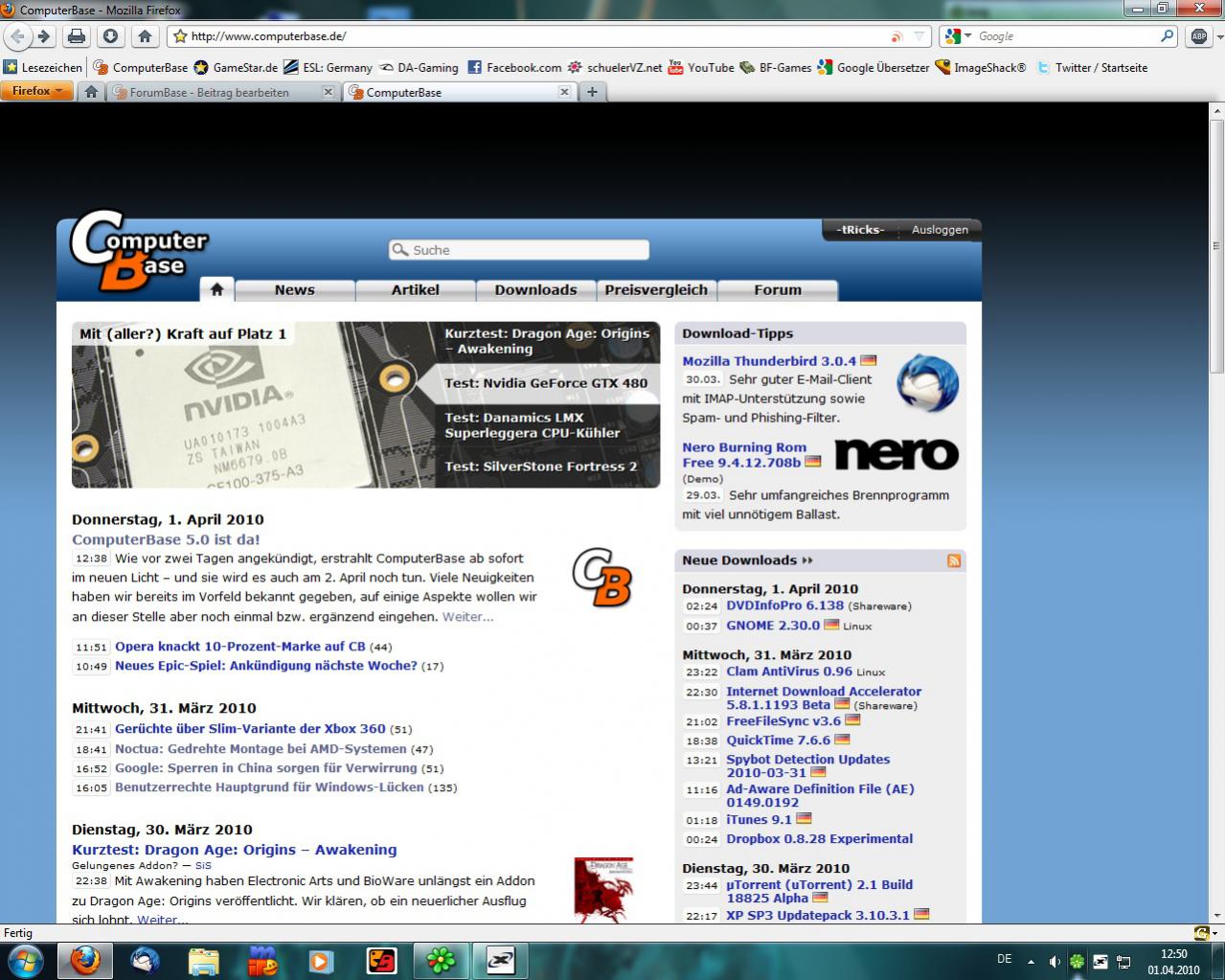Open the Facebook.com bookmark
The height and width of the screenshot is (980, 1225).
click(x=514, y=67)
